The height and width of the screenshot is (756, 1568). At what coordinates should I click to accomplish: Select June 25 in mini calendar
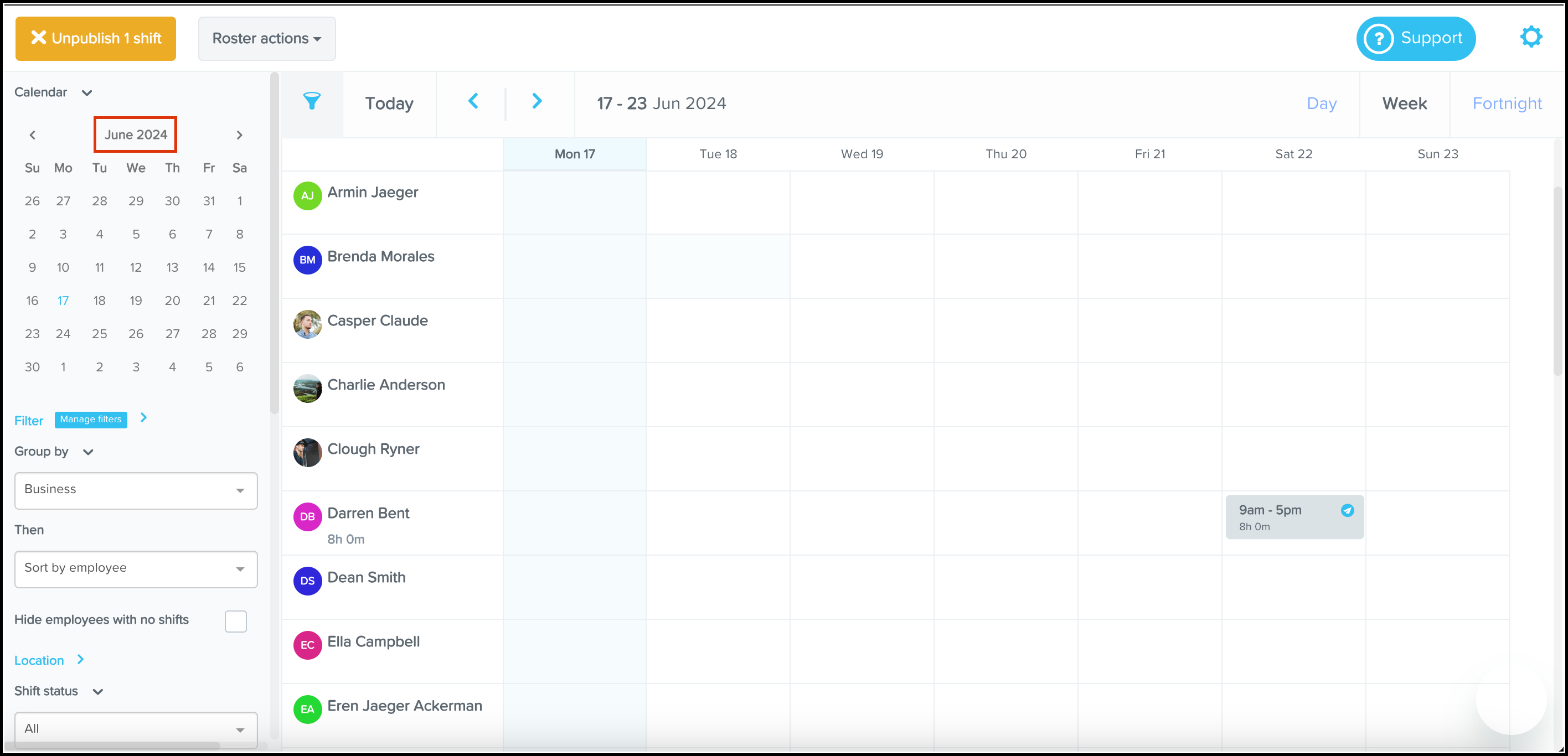click(x=99, y=334)
